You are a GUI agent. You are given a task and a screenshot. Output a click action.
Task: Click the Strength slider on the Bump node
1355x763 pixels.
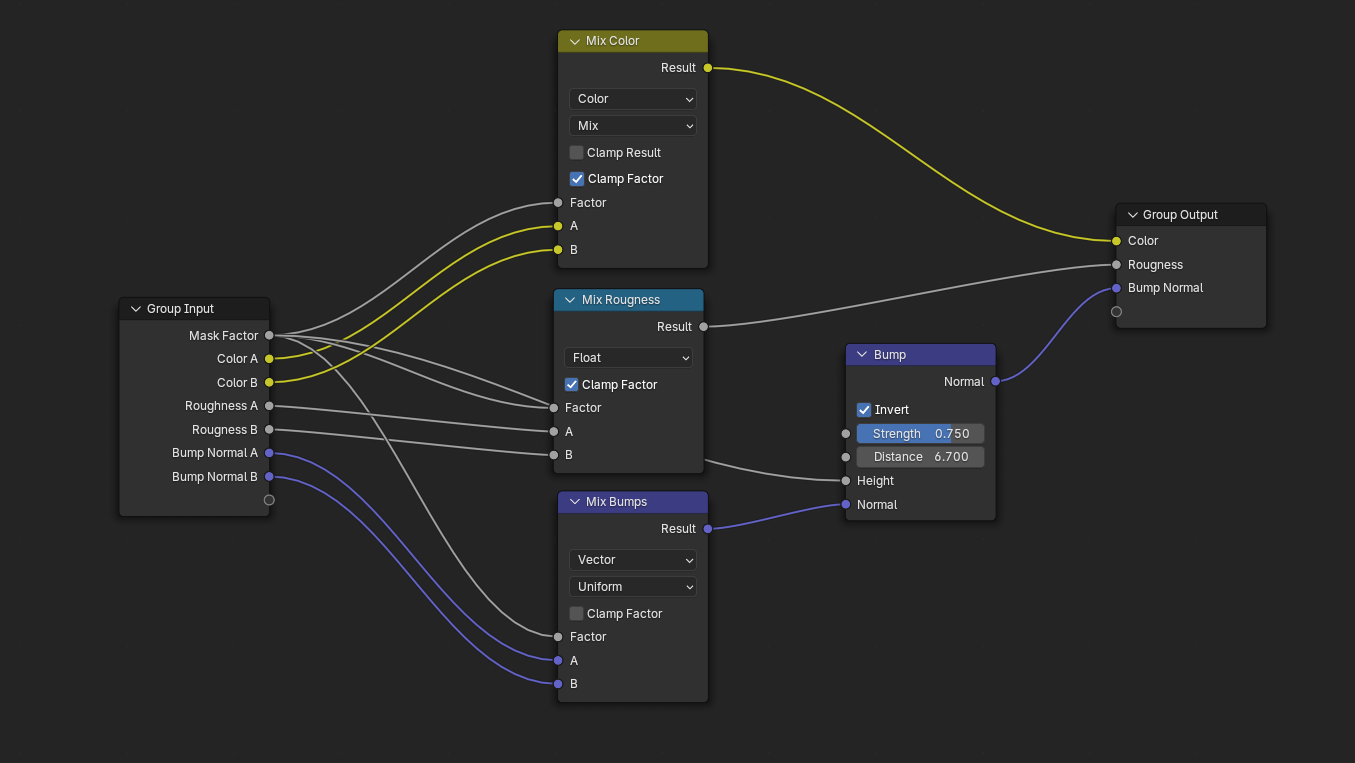coord(920,433)
